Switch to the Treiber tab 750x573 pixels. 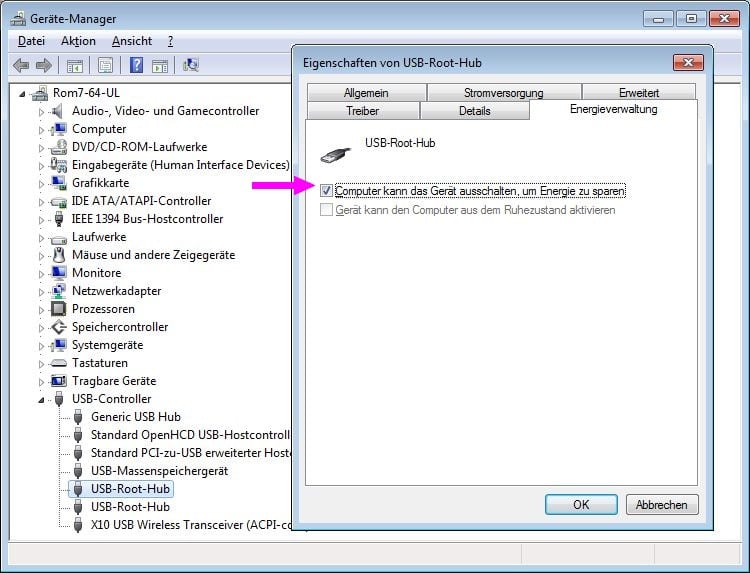tap(362, 111)
